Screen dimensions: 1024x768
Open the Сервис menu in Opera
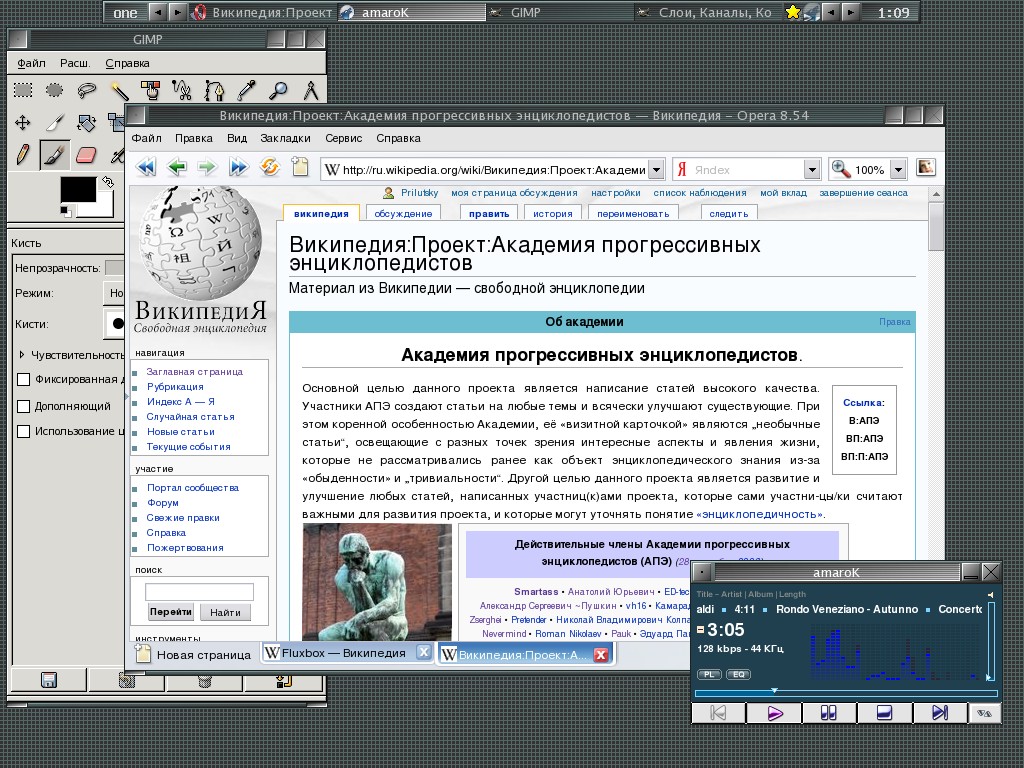(x=344, y=138)
